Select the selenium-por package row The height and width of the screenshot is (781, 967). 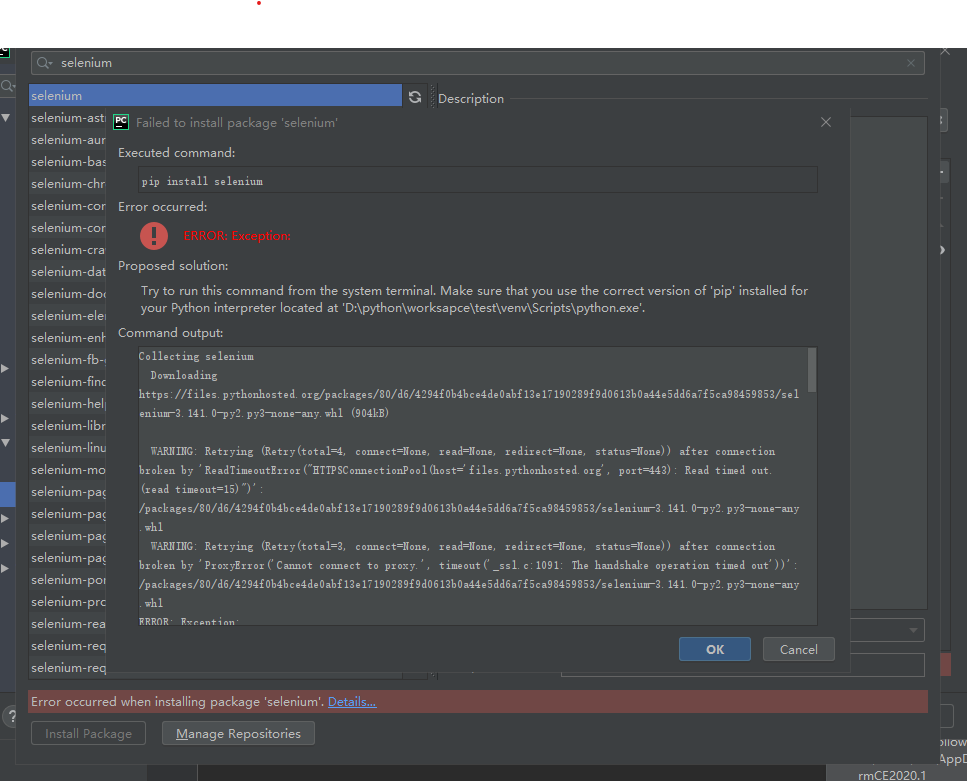click(68, 580)
